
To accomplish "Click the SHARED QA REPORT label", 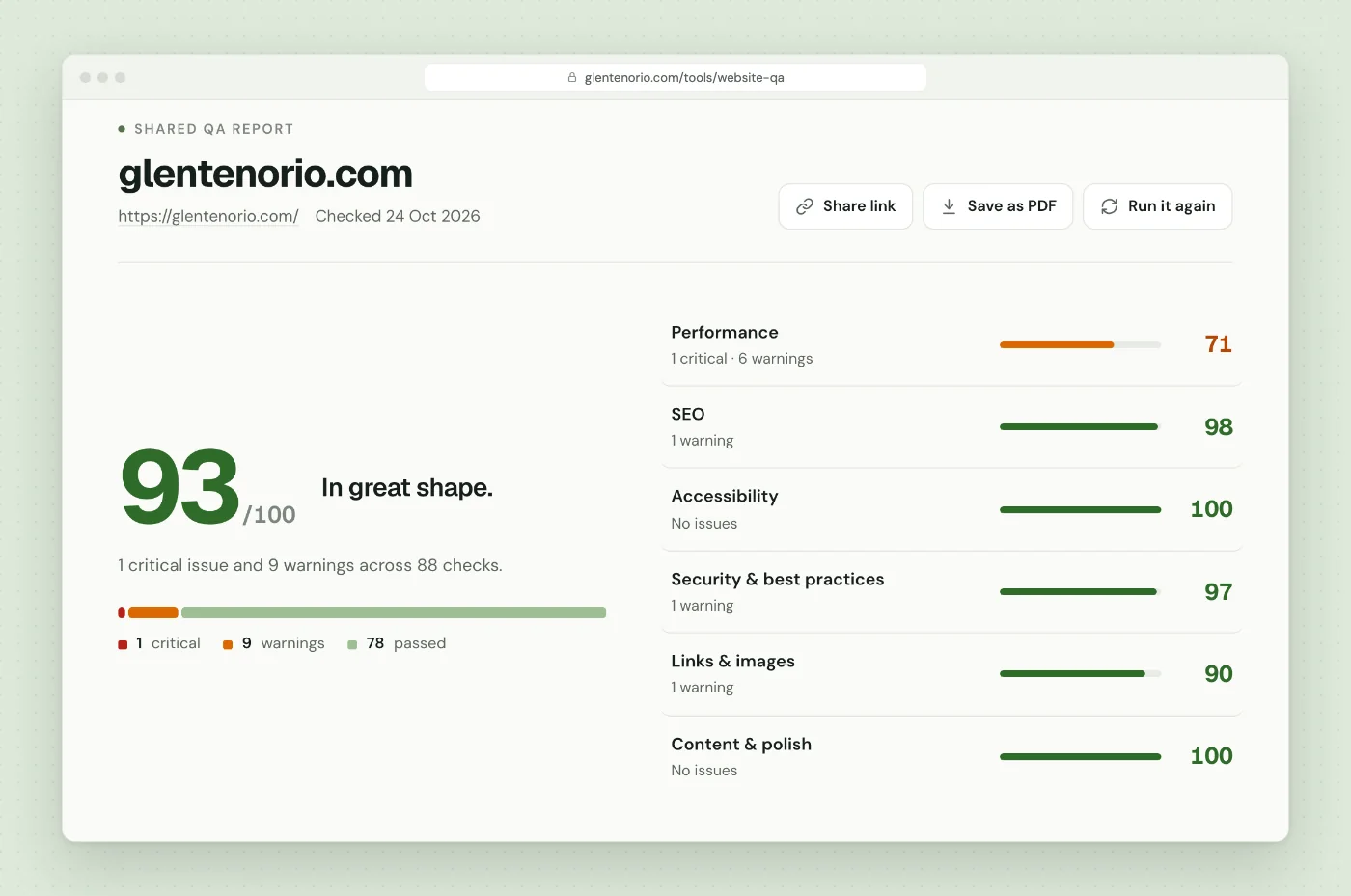I will click(213, 129).
